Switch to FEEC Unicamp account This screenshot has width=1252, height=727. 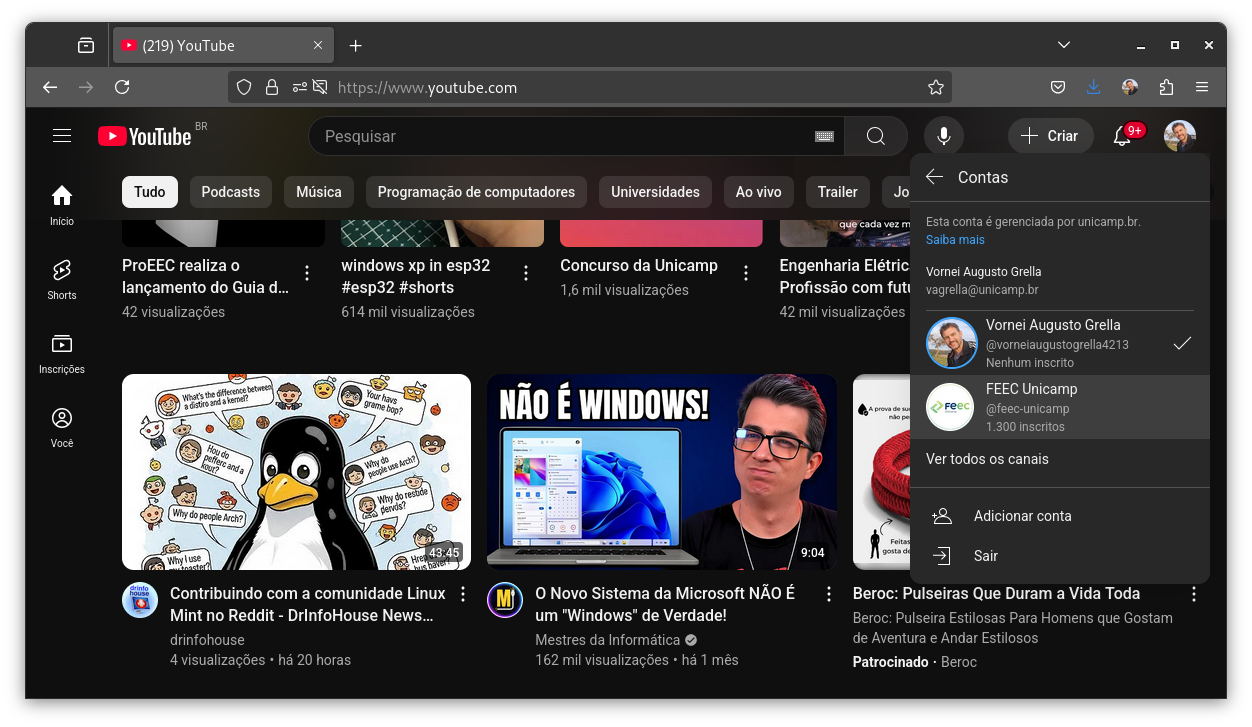(x=1060, y=407)
